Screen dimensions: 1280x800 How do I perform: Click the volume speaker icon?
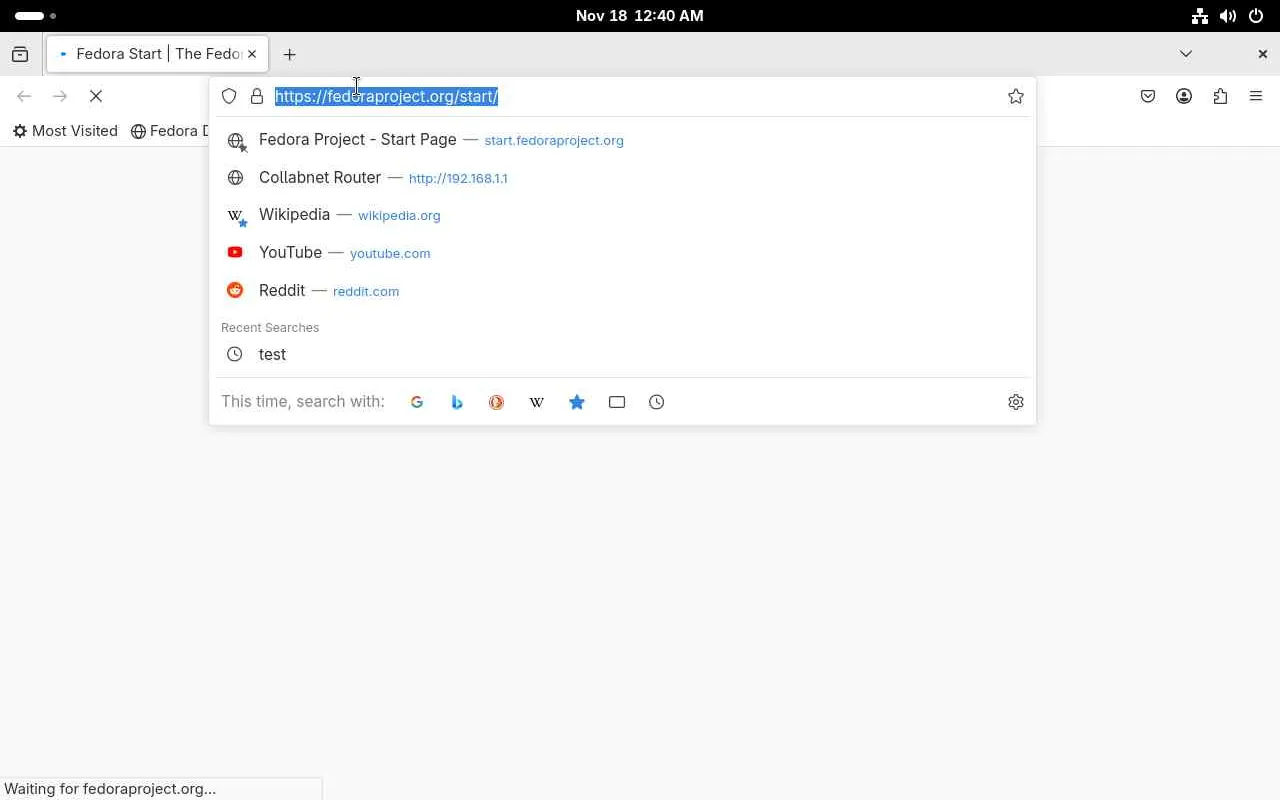(1228, 16)
